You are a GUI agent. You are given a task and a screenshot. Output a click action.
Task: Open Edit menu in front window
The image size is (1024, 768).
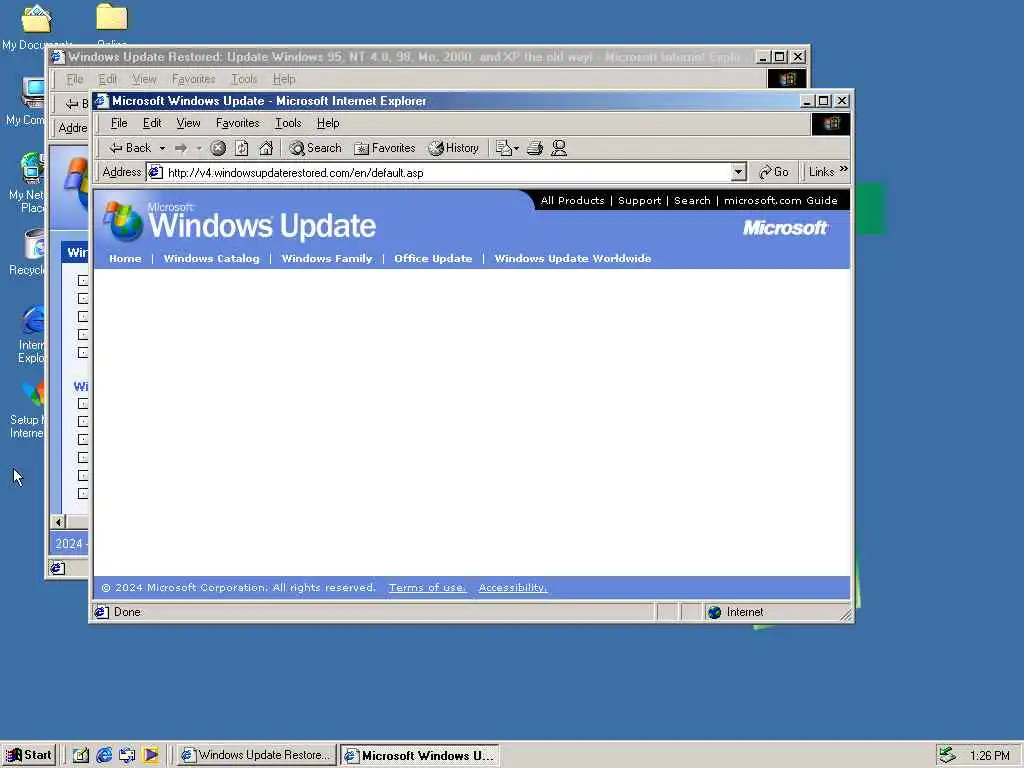point(152,123)
